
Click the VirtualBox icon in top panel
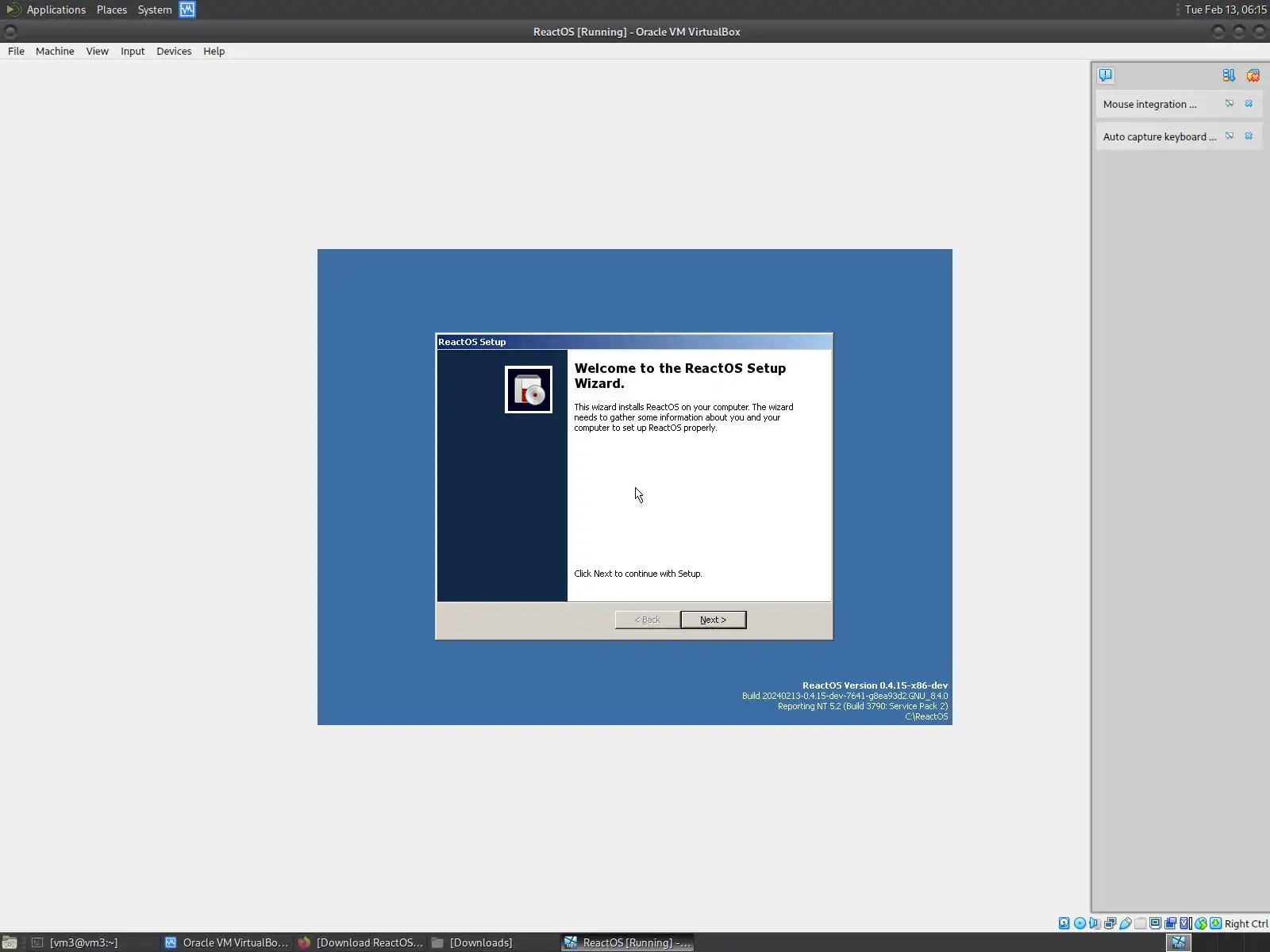[187, 10]
